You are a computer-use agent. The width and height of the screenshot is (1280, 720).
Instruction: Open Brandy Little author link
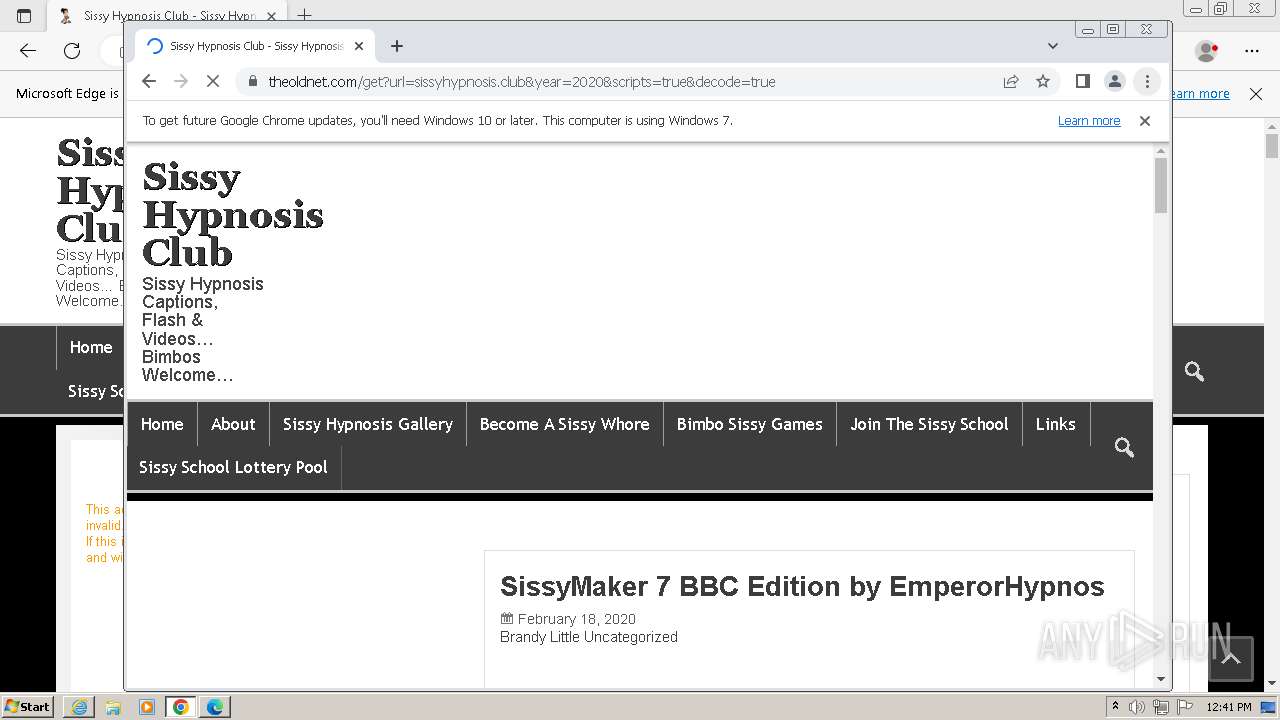[540, 637]
